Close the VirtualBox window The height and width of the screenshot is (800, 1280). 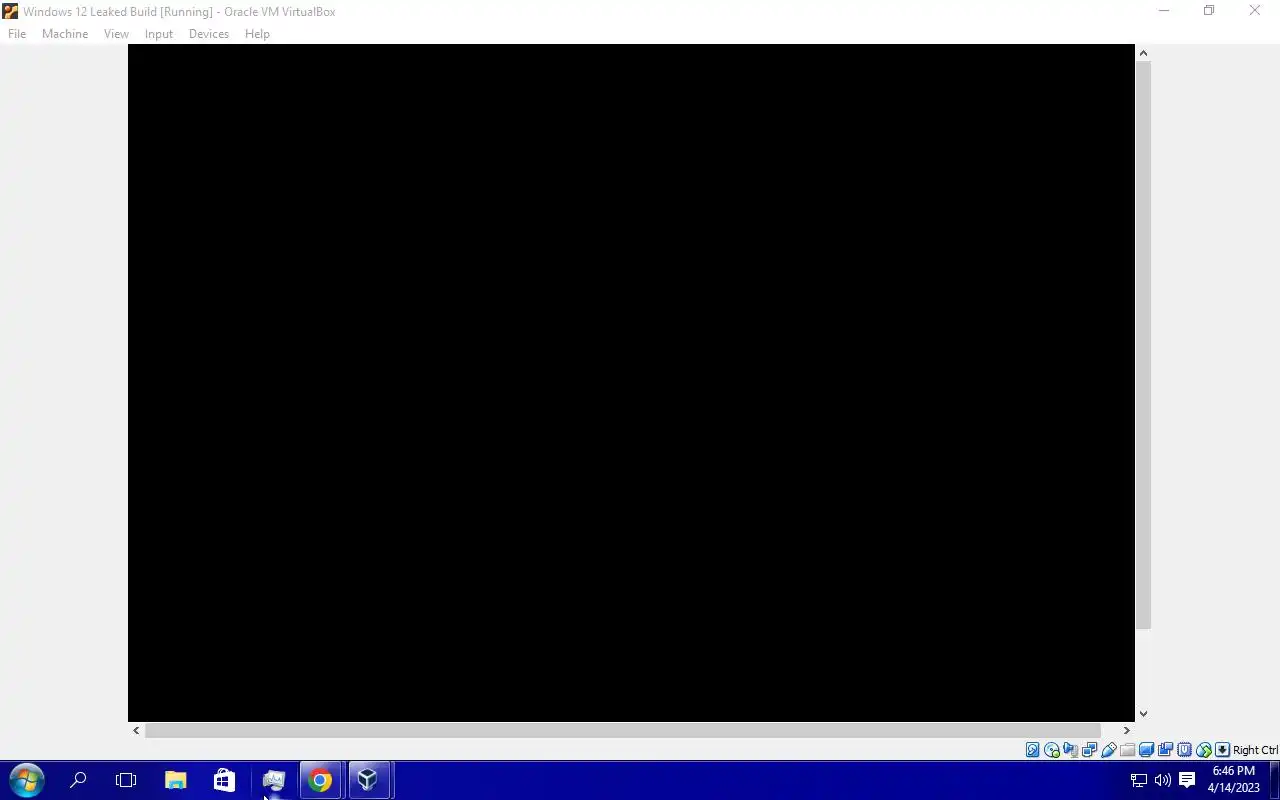click(x=1255, y=11)
